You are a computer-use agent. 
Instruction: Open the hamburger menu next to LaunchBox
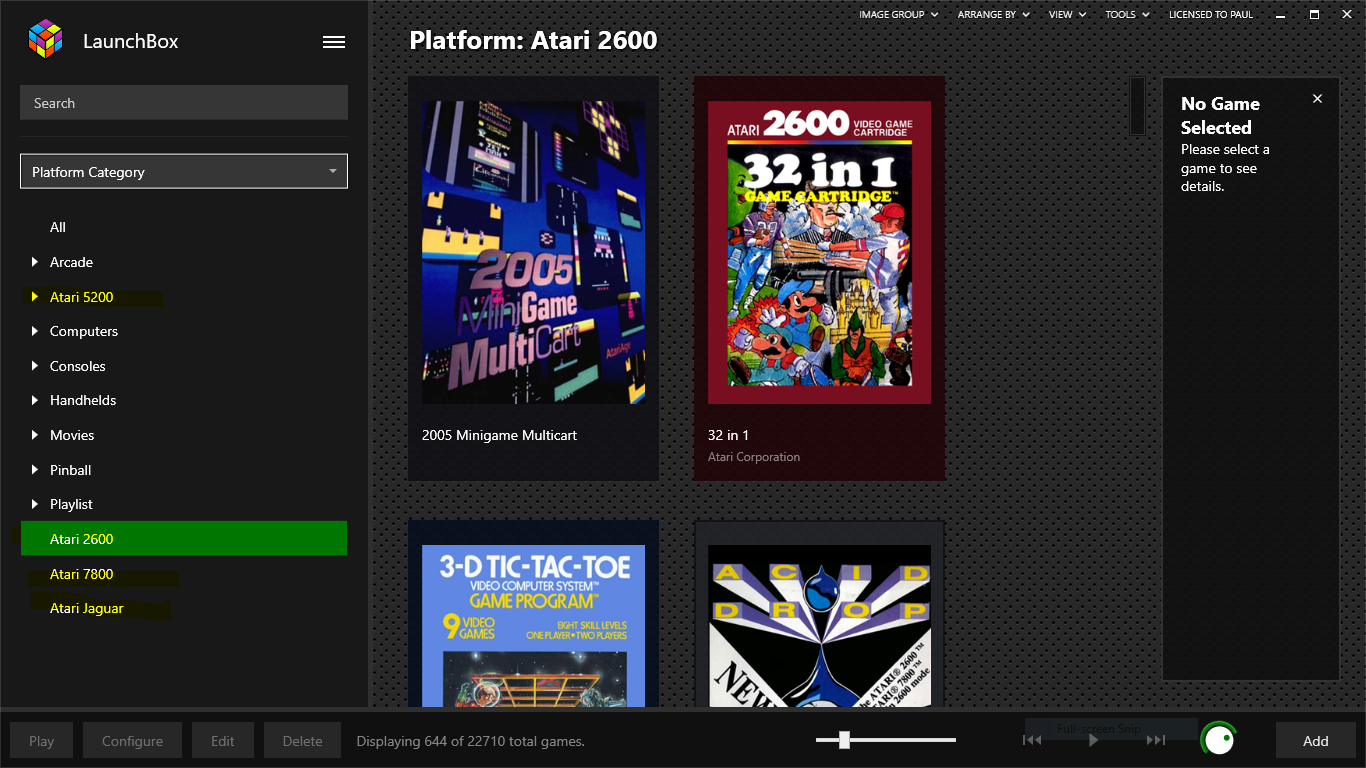pos(334,42)
